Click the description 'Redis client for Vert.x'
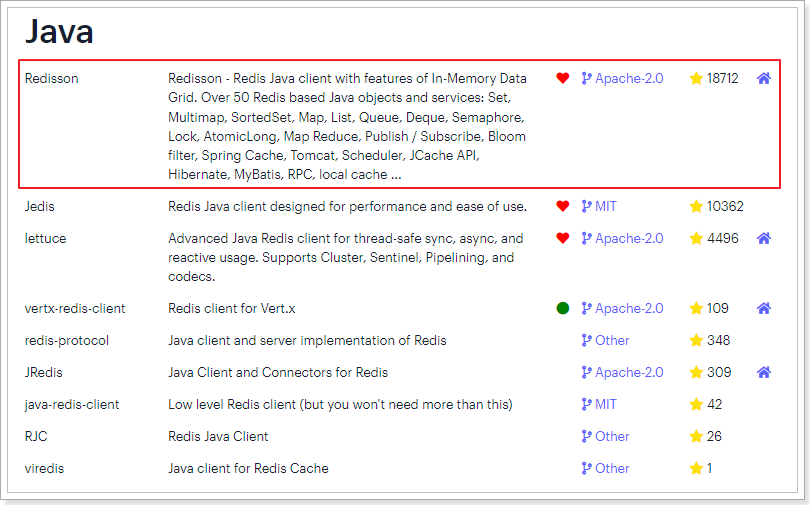The image size is (810, 505). coord(232,309)
